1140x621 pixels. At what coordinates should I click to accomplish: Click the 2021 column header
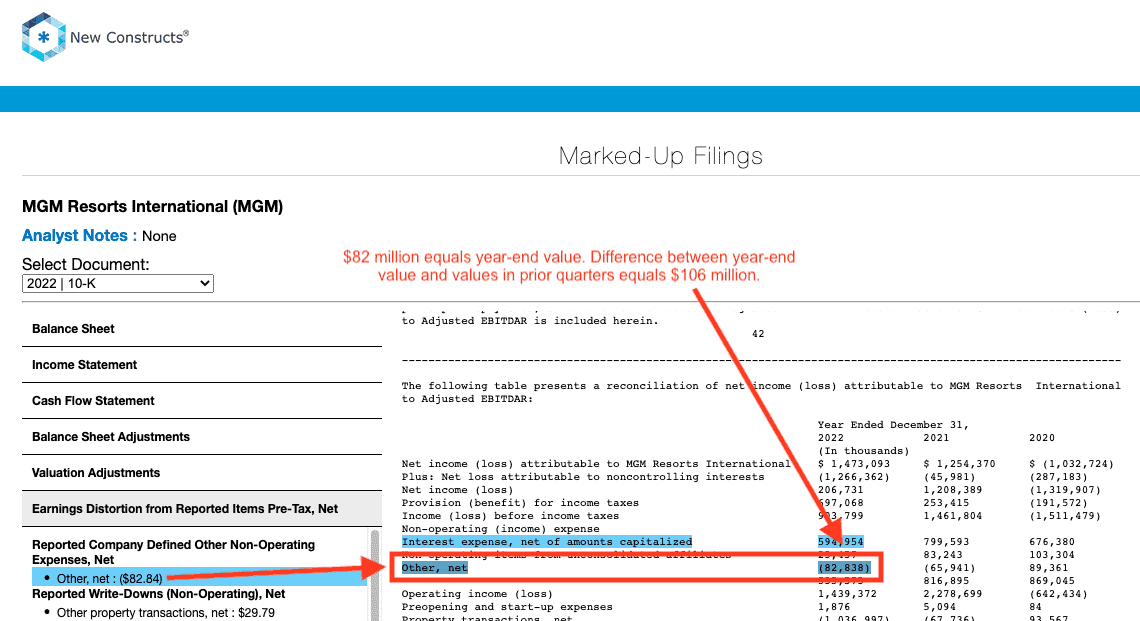[936, 438]
